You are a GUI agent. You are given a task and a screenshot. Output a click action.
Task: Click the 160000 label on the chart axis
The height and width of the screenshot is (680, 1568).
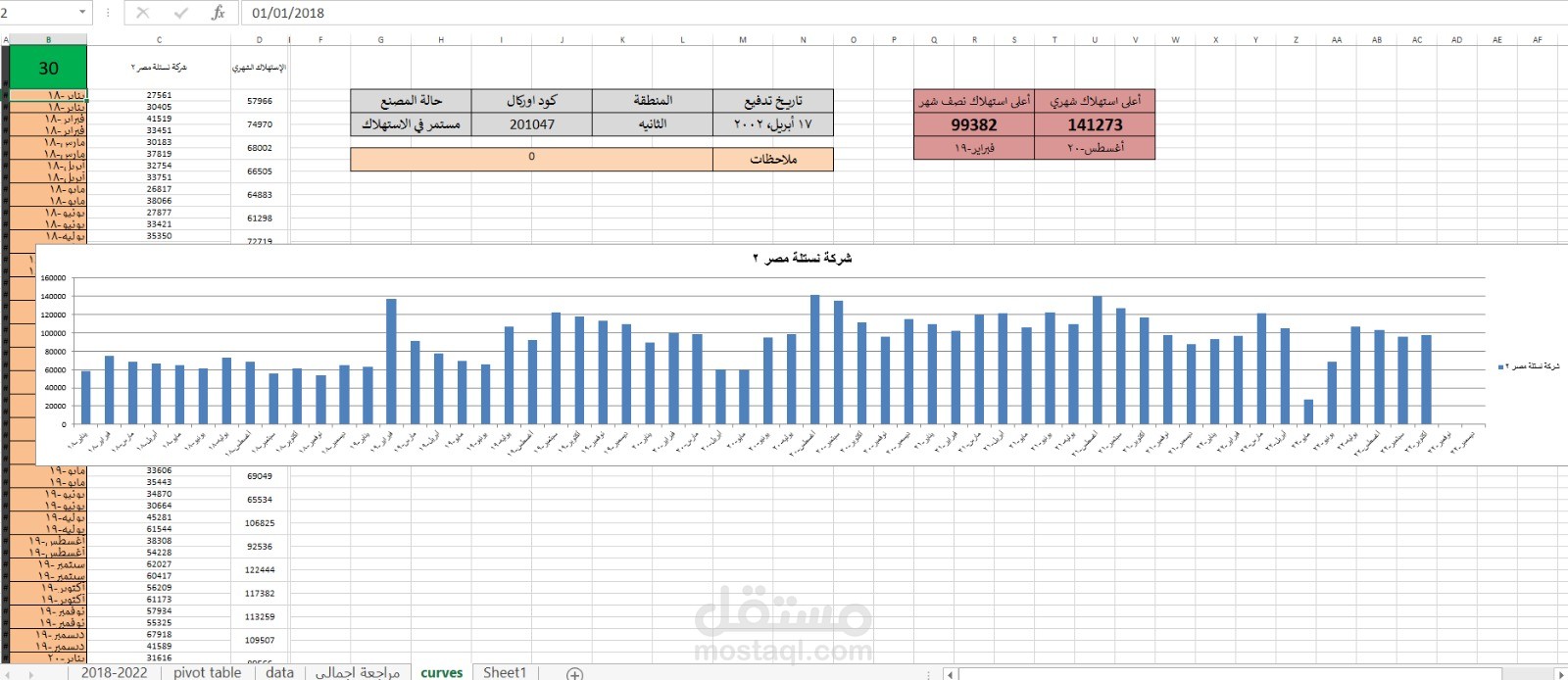click(53, 278)
